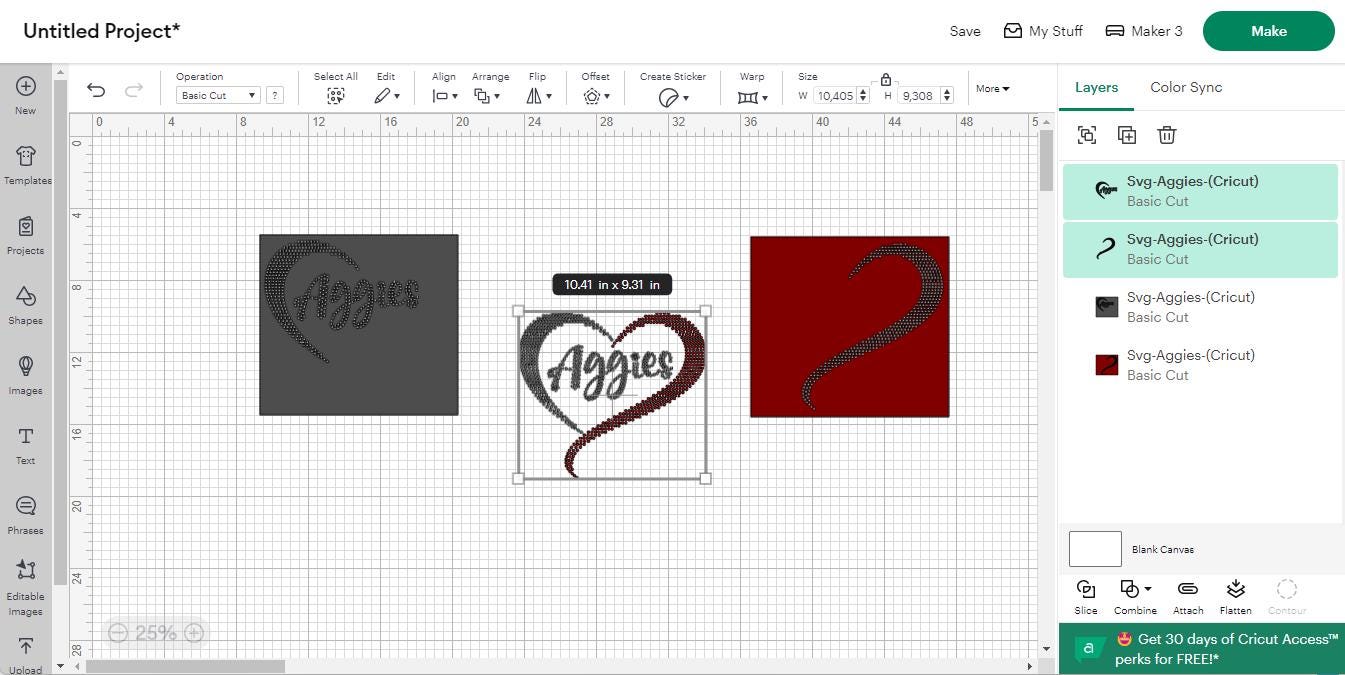Viewport: 1345px width, 675px height.
Task: Select the Text tool
Action: pos(25,436)
